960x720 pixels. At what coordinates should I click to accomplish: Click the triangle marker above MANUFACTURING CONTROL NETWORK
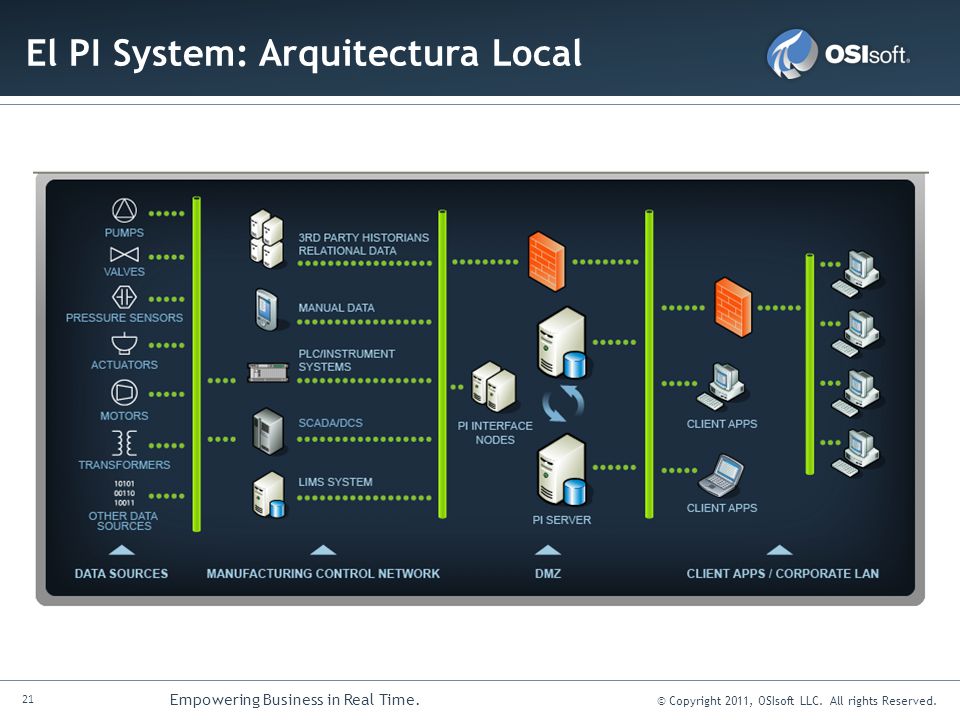pos(323,550)
